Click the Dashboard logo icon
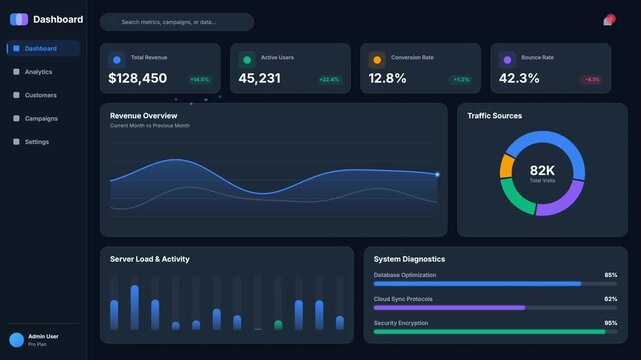Screen dimensions: 641x360 tap(19, 19)
